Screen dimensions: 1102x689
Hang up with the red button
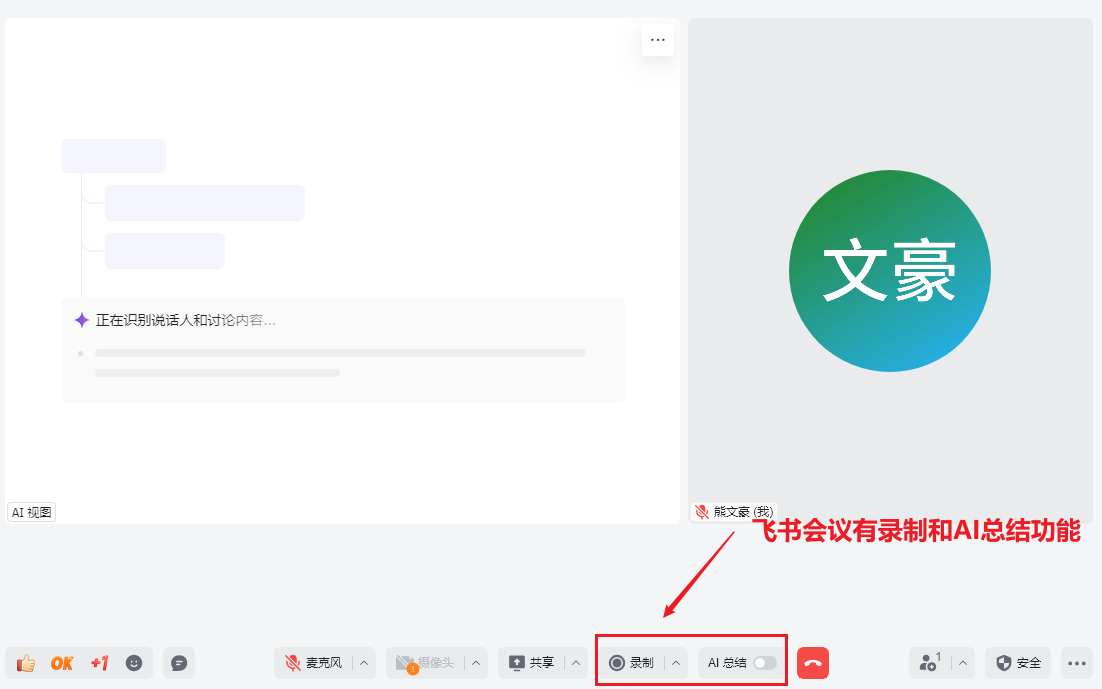[x=813, y=663]
